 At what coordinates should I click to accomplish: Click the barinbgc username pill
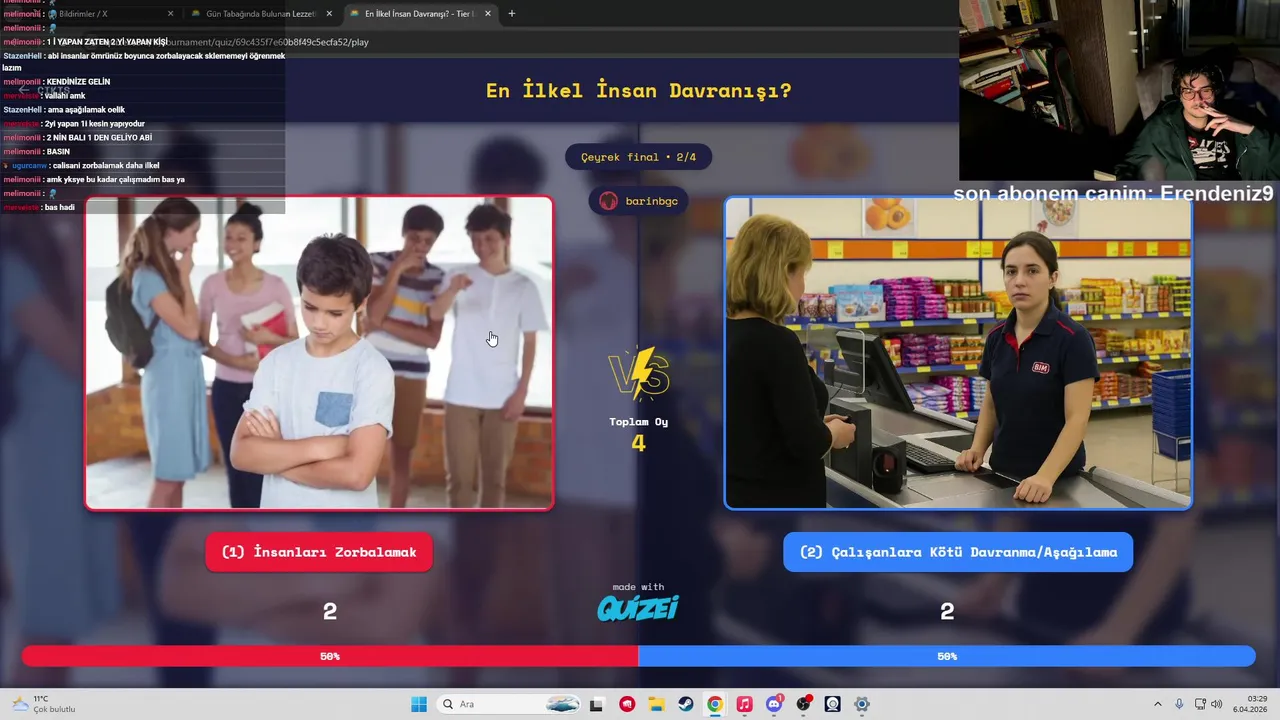point(638,201)
